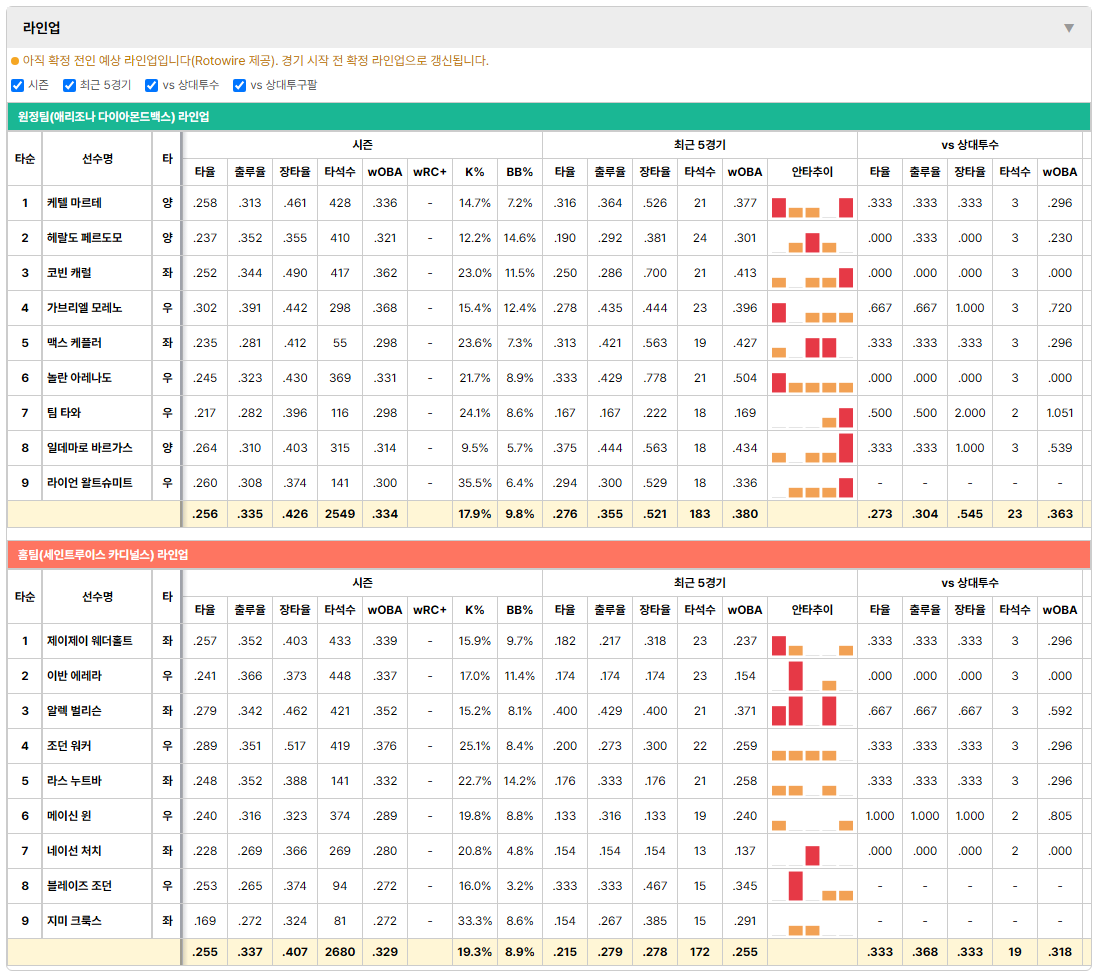The height and width of the screenshot is (977, 1098).
Task: Uncheck the vs 상대투구팔 checkbox
Action: (x=239, y=85)
